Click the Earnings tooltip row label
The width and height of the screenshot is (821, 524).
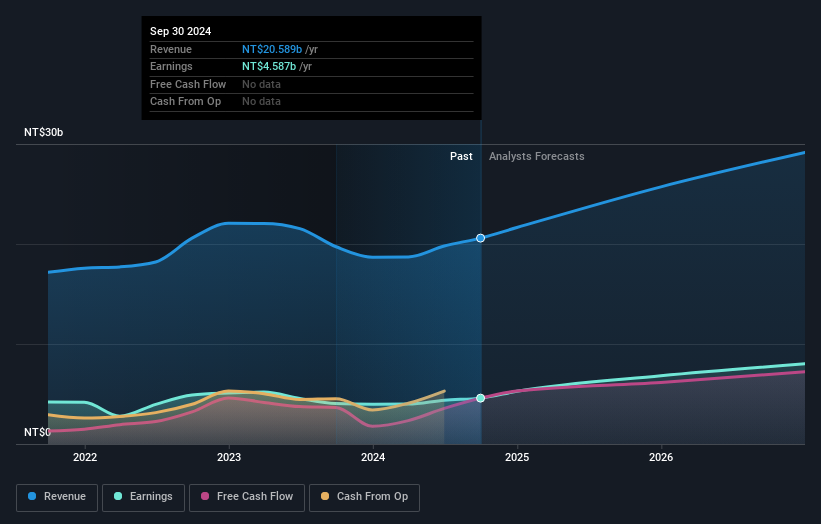tap(171, 66)
